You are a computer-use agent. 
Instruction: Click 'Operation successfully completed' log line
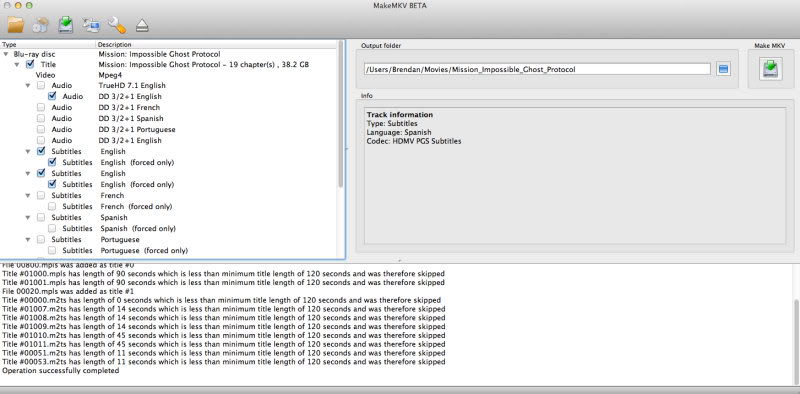coord(61,371)
